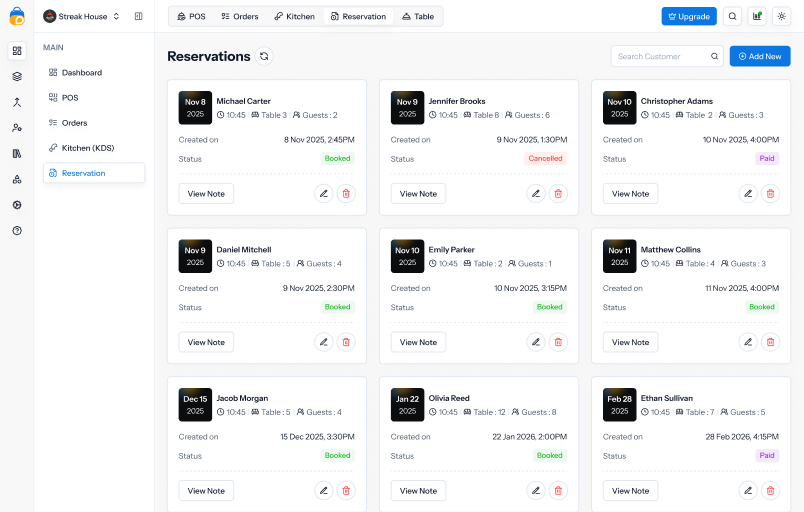Edit Emily Parker's reservation
The width and height of the screenshot is (804, 512).
535,342
